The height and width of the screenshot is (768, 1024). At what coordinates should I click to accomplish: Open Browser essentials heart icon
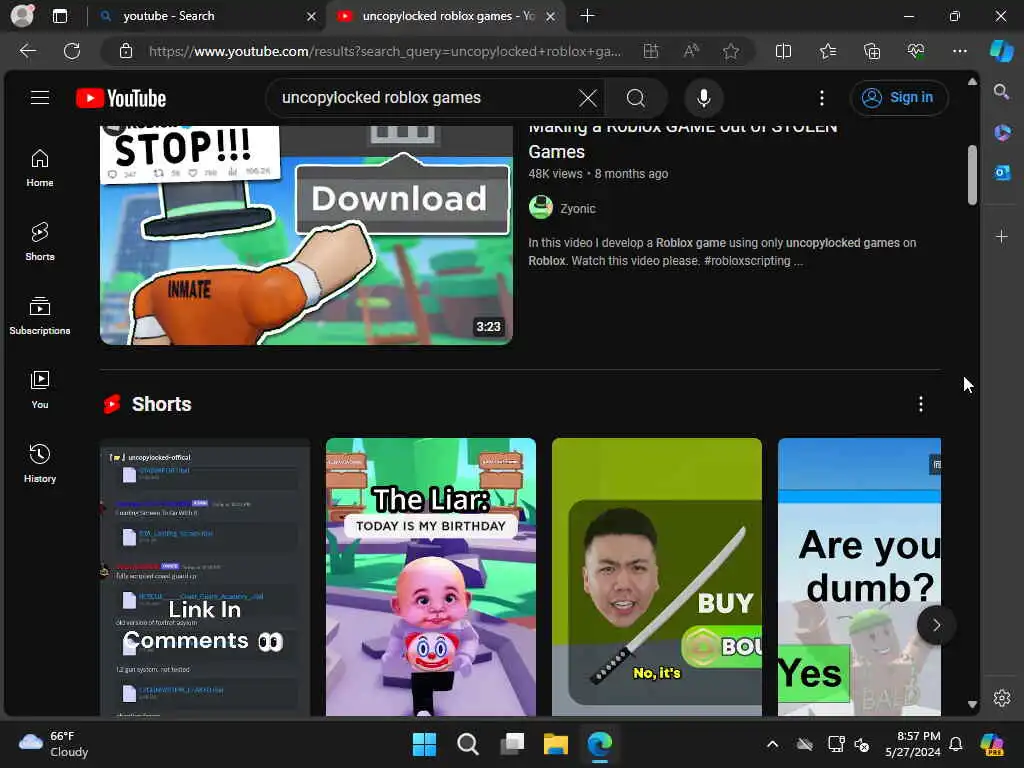click(916, 51)
